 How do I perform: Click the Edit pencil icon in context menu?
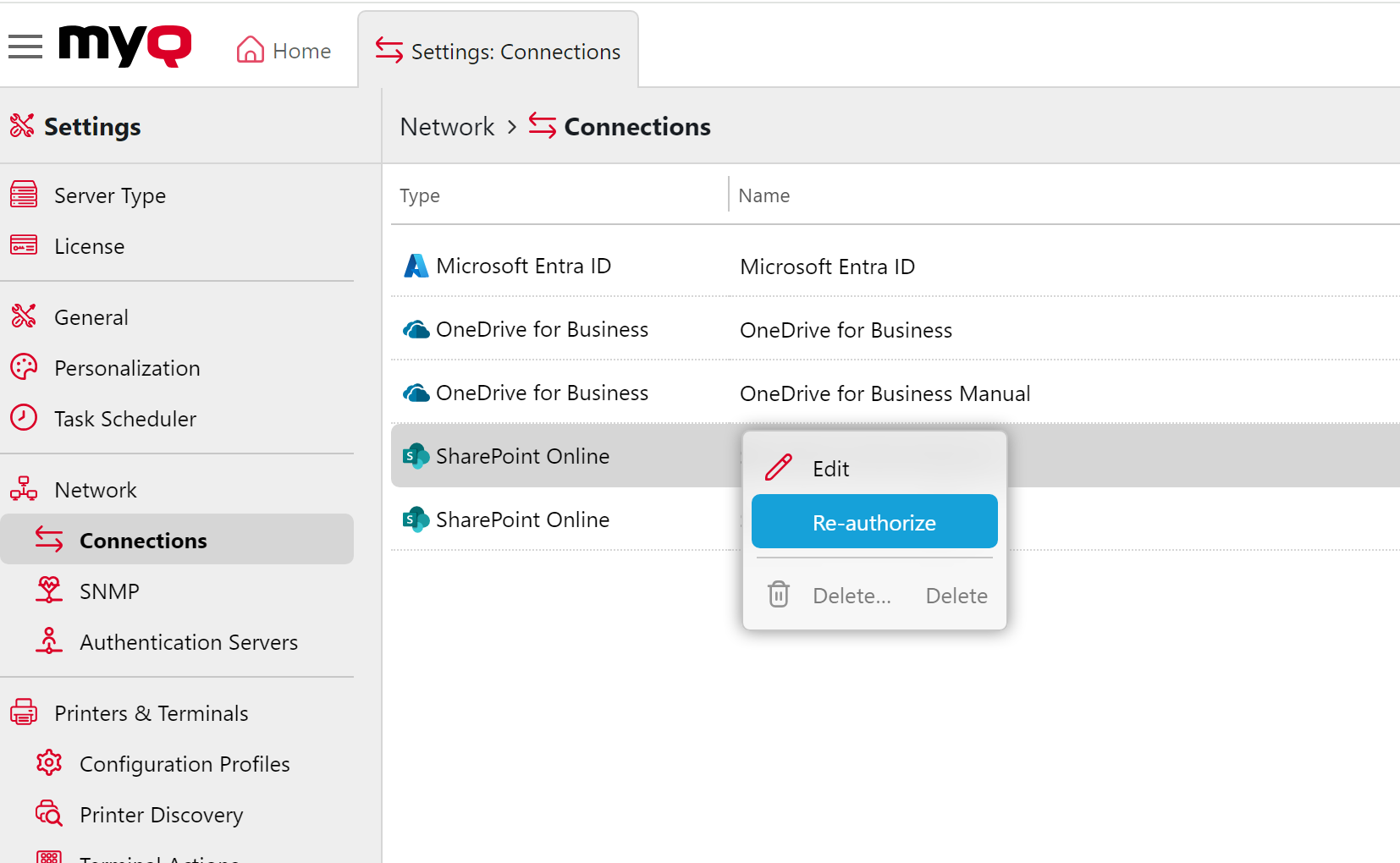pos(777,467)
